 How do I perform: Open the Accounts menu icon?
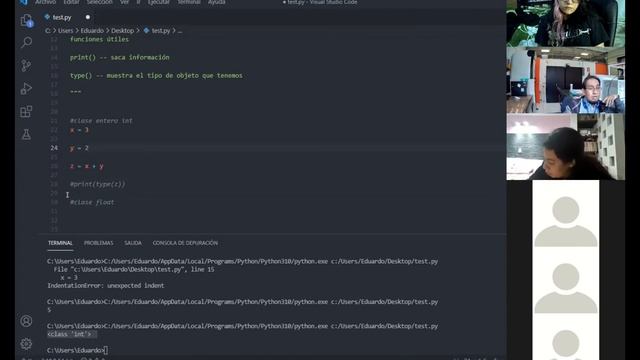(26, 321)
